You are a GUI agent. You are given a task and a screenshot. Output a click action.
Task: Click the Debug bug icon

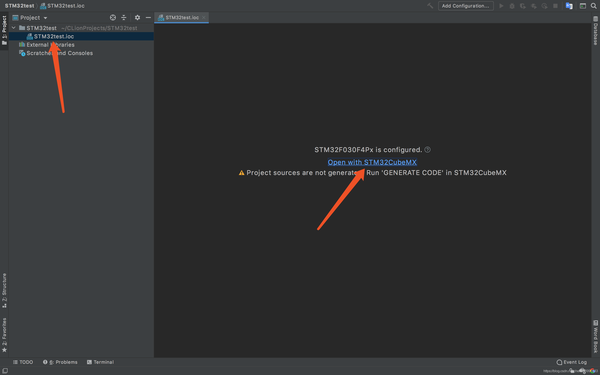[512, 6]
